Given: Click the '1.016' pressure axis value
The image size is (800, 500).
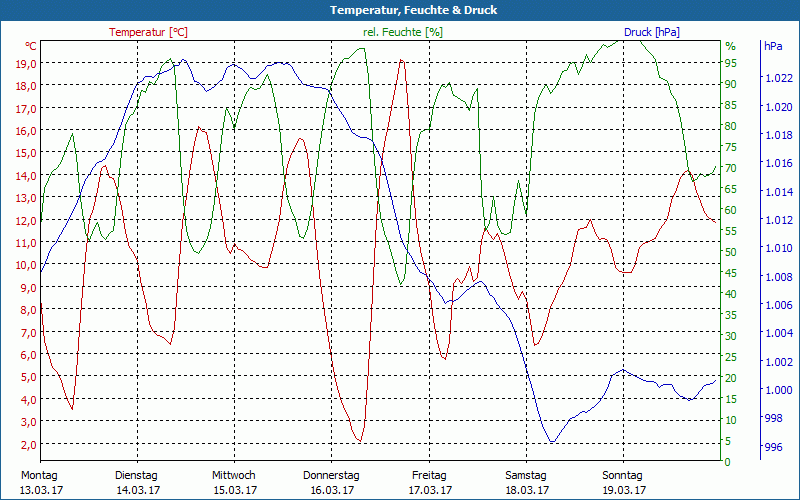Looking at the screenshot, I should (779, 163).
